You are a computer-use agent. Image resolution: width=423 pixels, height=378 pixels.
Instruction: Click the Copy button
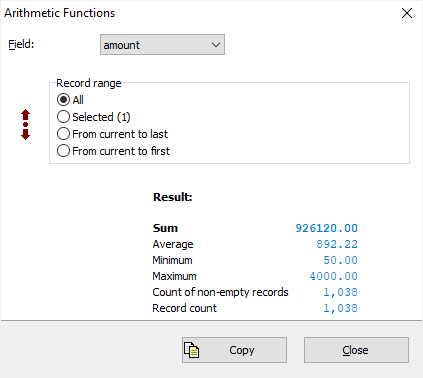(234, 350)
